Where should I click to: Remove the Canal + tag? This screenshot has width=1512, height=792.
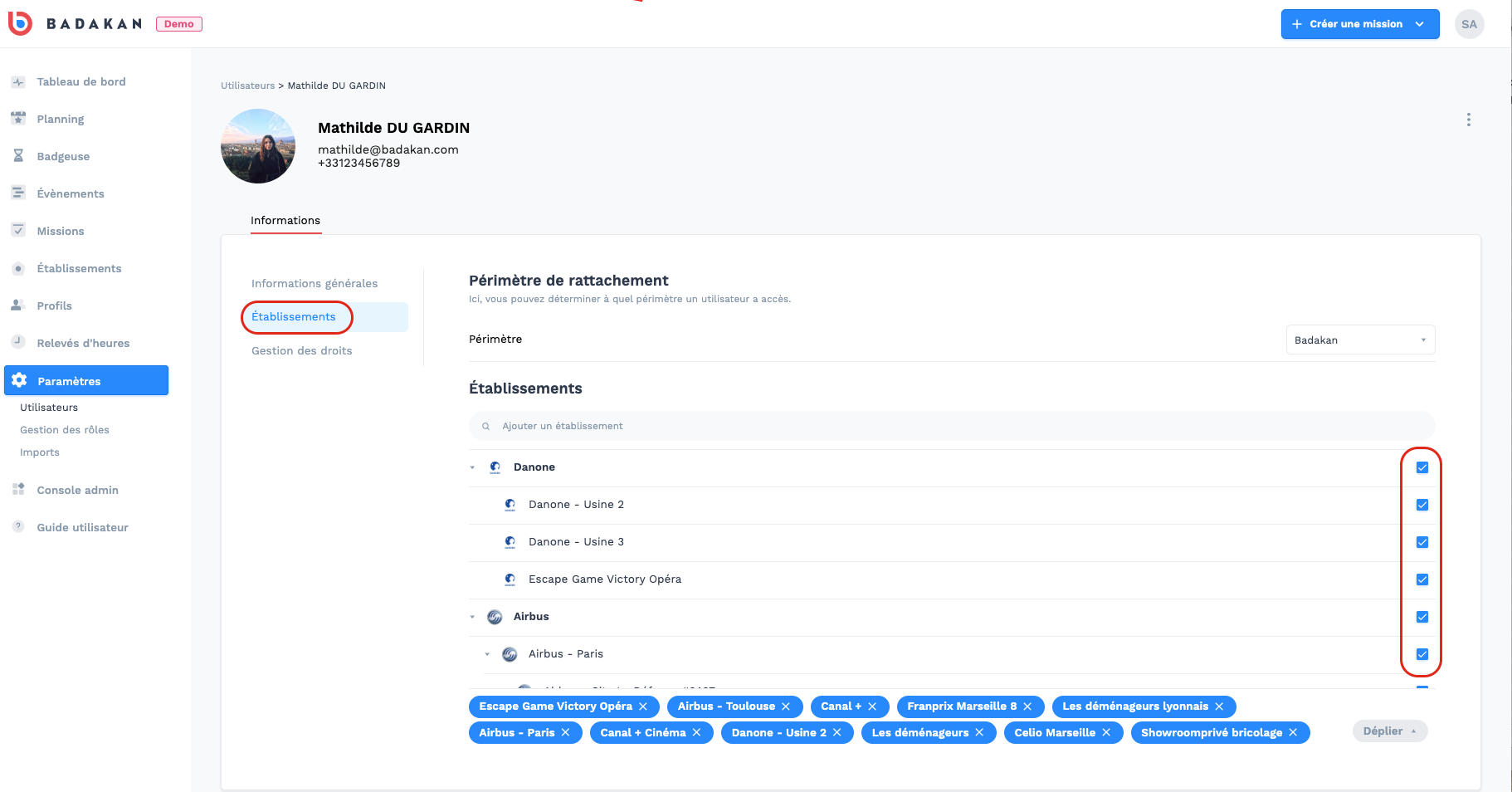click(872, 706)
